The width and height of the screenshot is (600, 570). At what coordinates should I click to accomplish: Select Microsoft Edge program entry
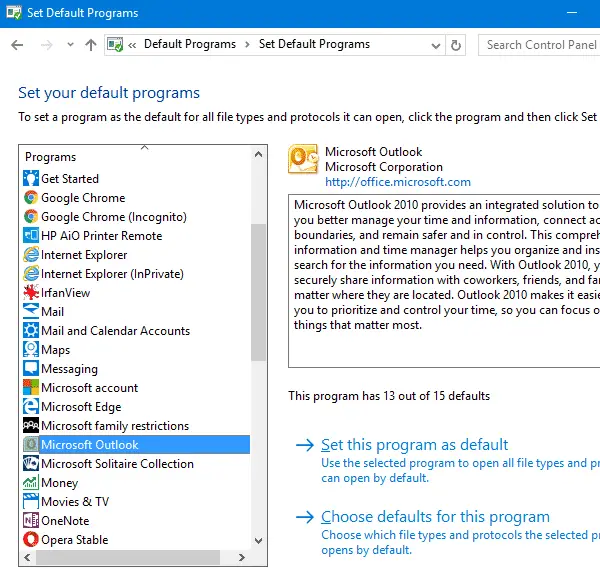[136, 407]
